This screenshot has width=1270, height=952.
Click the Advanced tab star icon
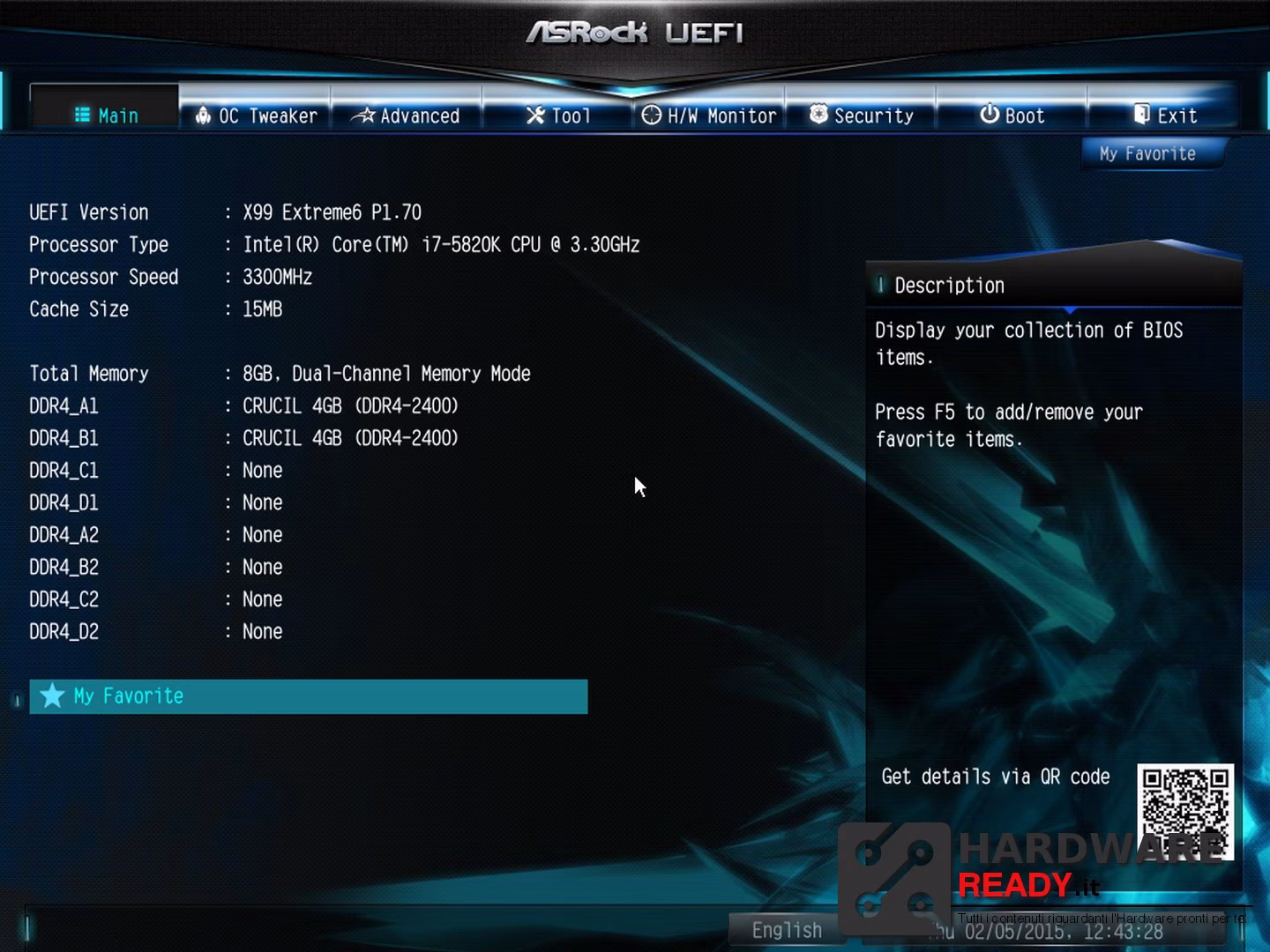pyautogui.click(x=364, y=115)
